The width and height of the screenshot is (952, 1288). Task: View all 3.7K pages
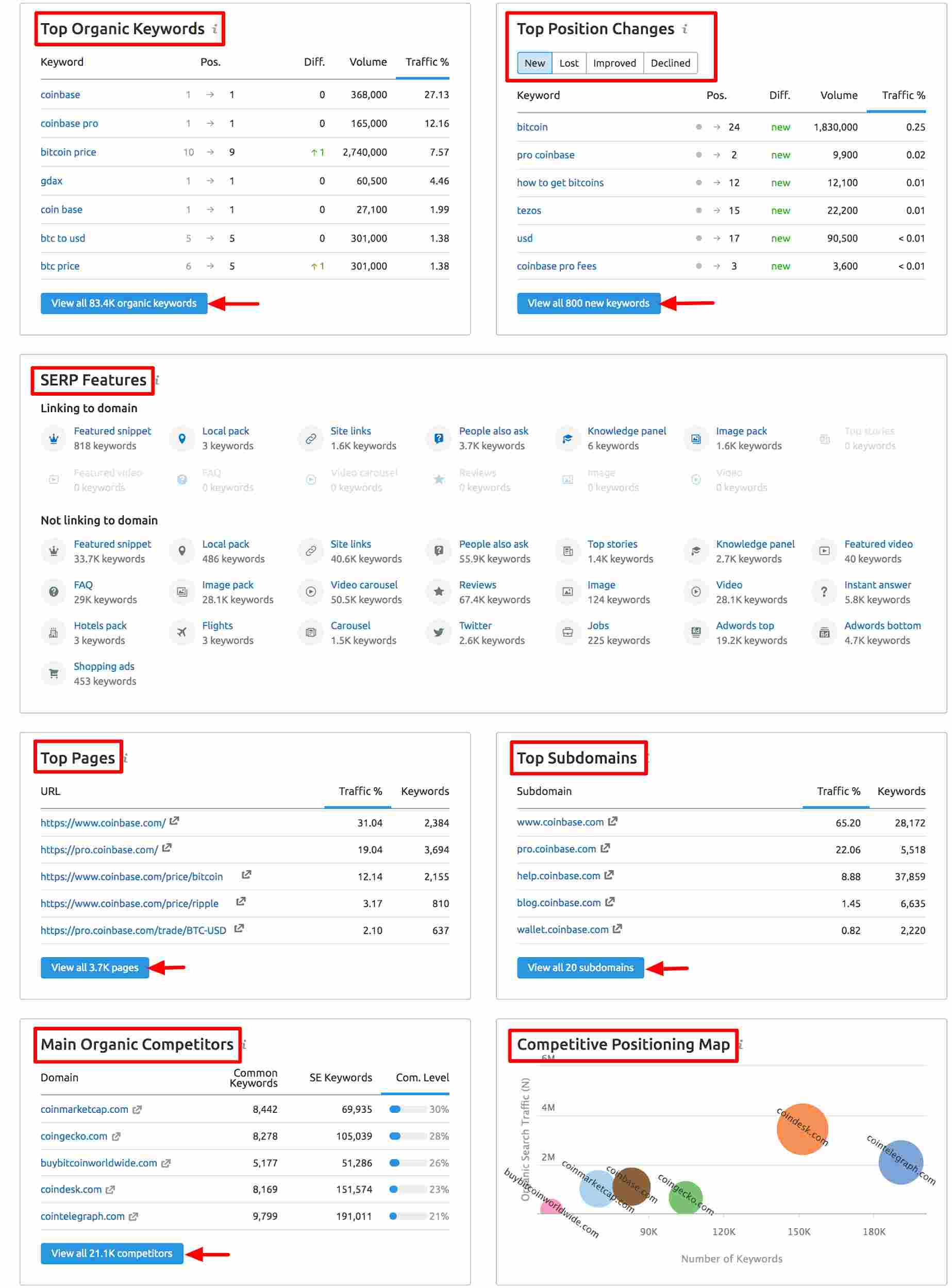(x=95, y=968)
